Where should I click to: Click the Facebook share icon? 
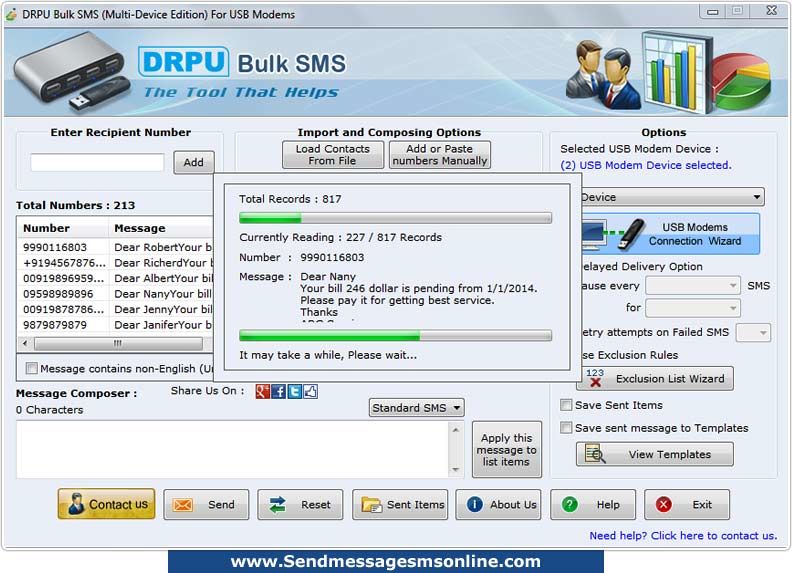(278, 392)
